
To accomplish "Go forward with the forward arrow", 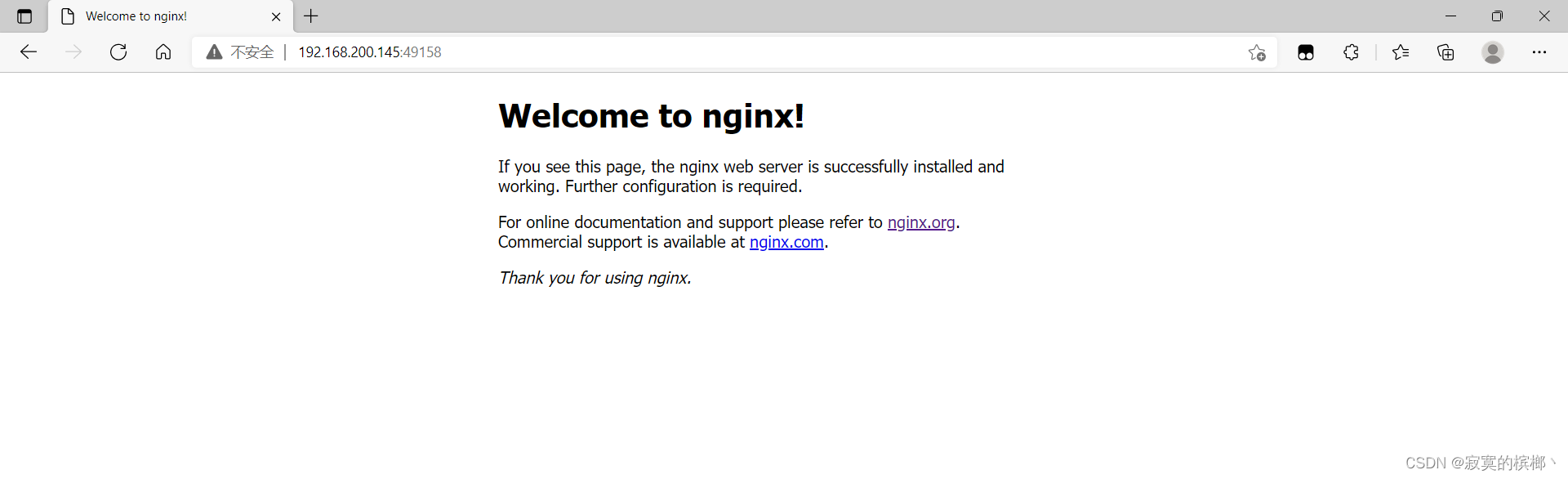I will click(73, 52).
